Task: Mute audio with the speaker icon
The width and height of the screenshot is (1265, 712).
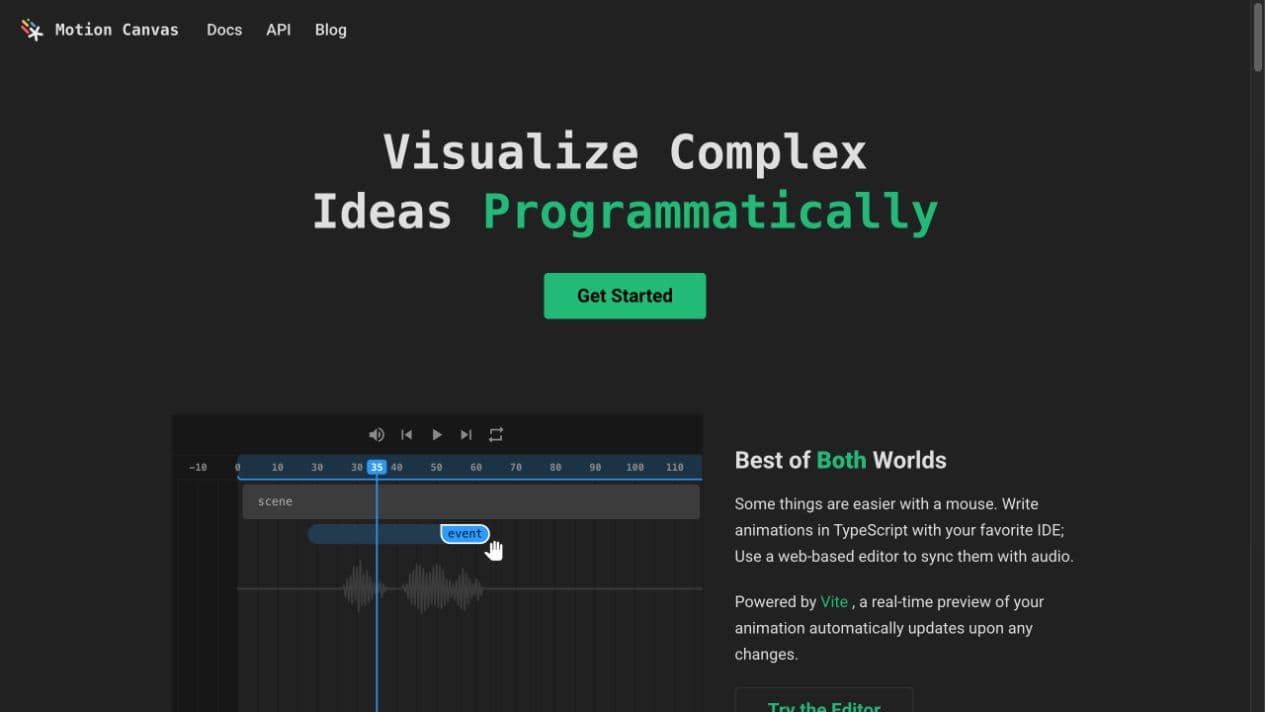Action: [x=376, y=434]
